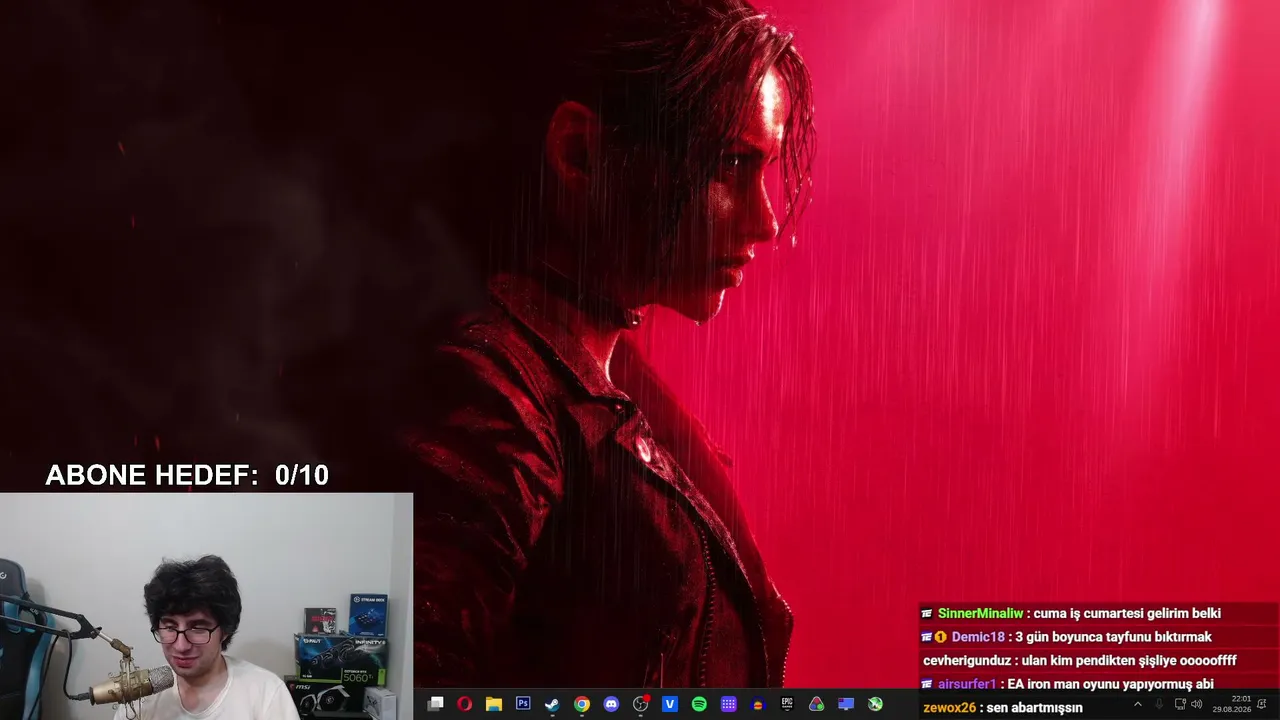Open File Explorer from the taskbar
The image size is (1280, 720).
tap(494, 704)
